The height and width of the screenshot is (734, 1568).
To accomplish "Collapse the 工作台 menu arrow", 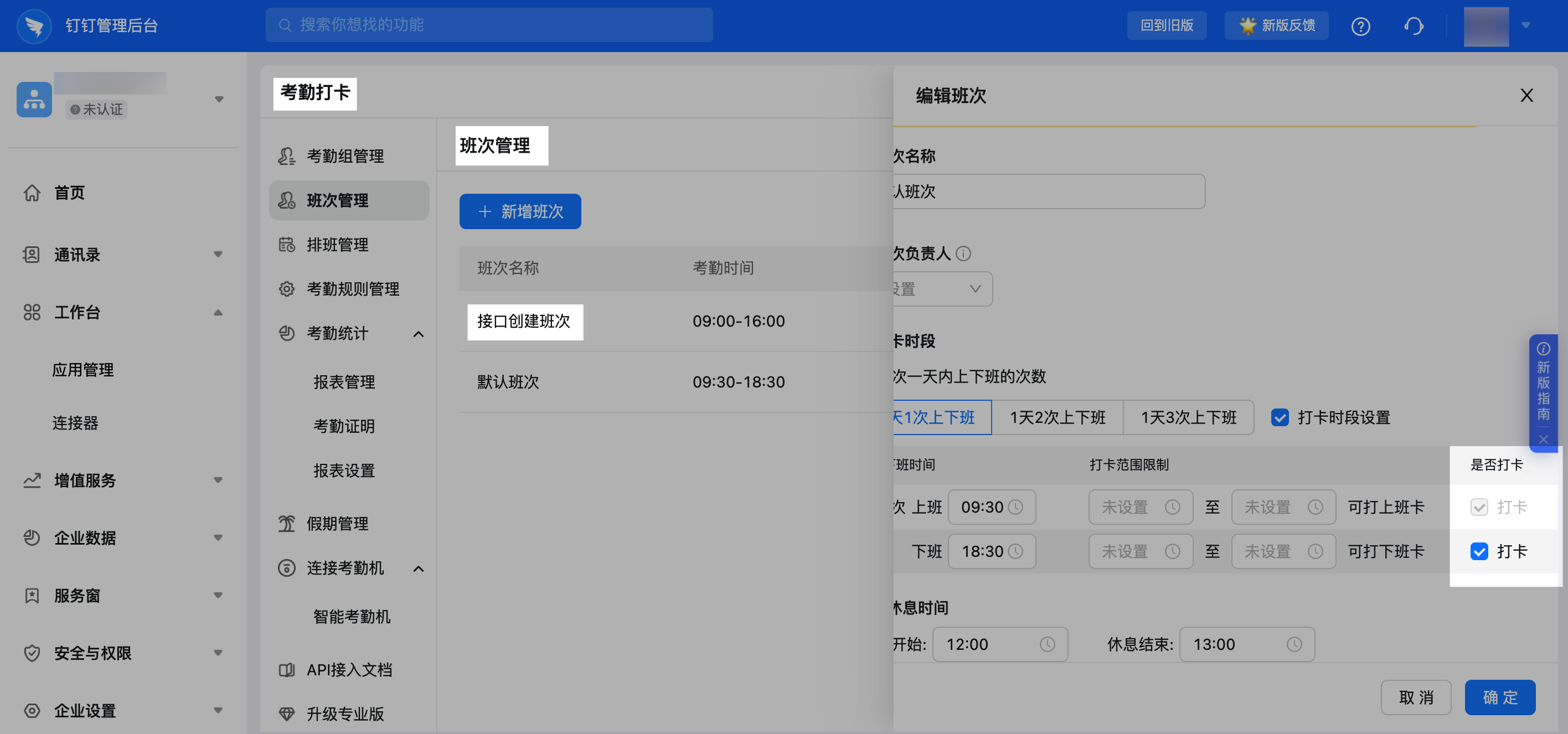I will [218, 312].
